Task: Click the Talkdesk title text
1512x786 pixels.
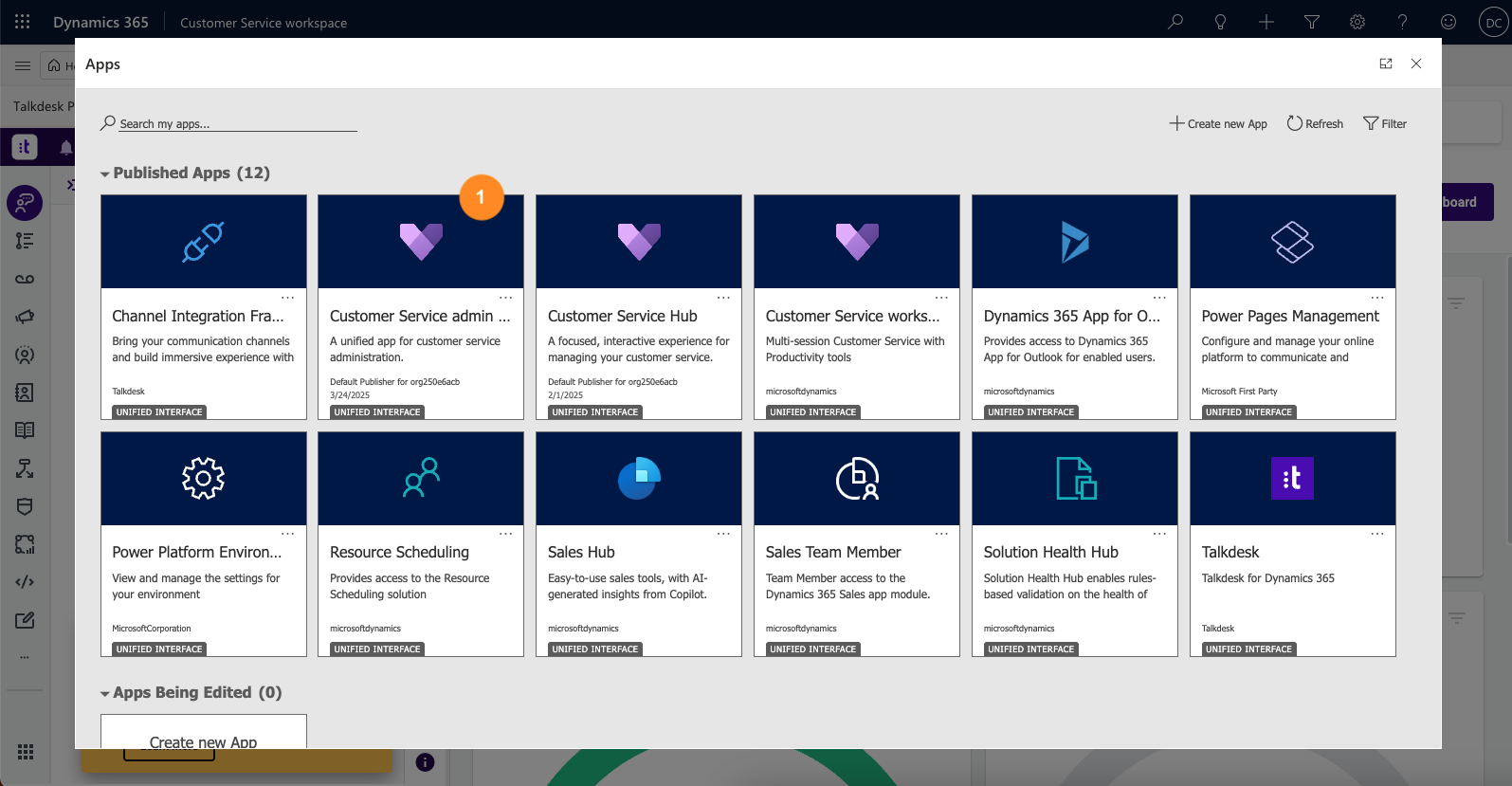Action: click(1230, 552)
